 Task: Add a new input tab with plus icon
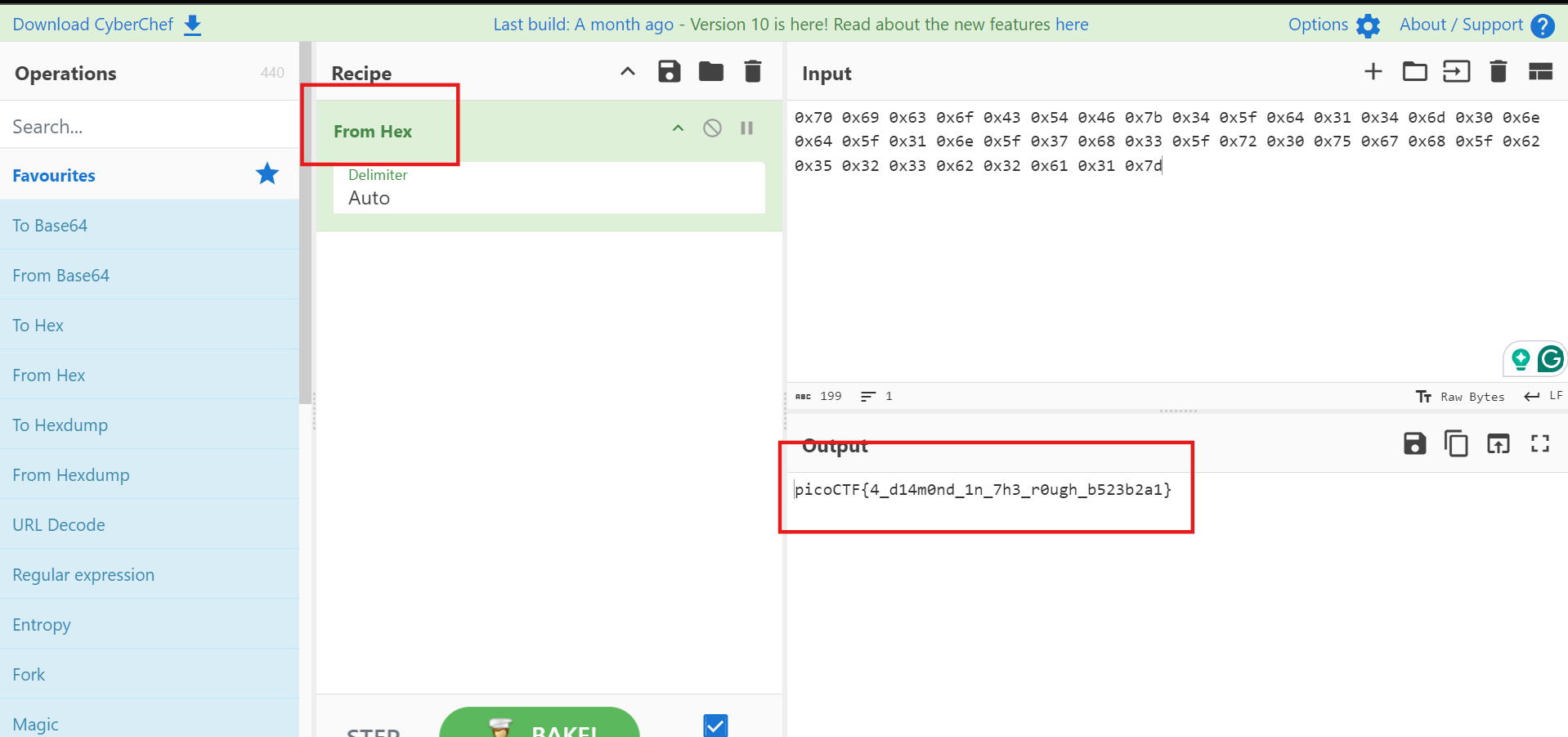coord(1373,71)
